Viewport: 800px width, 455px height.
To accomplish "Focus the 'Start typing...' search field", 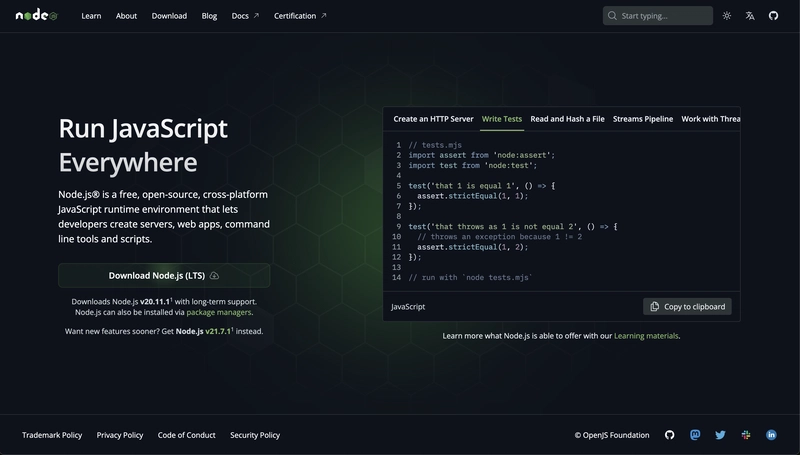I will pos(658,16).
